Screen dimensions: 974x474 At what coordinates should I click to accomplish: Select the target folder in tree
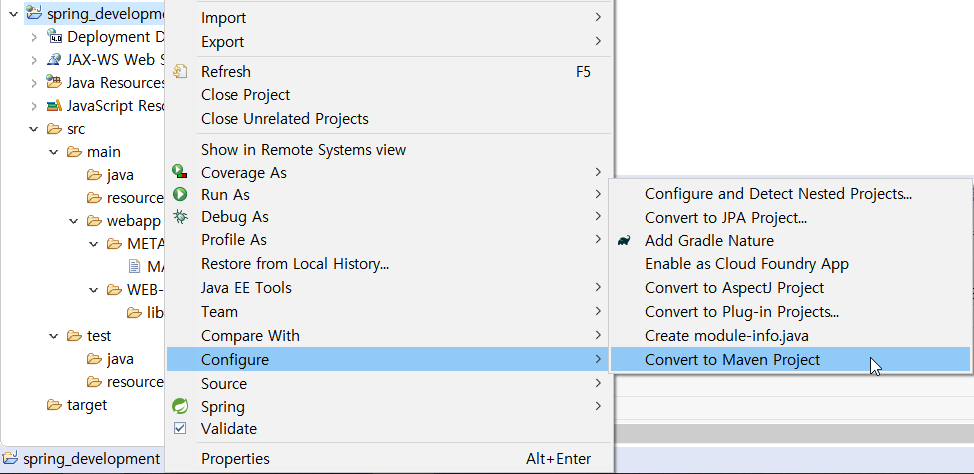coord(86,405)
